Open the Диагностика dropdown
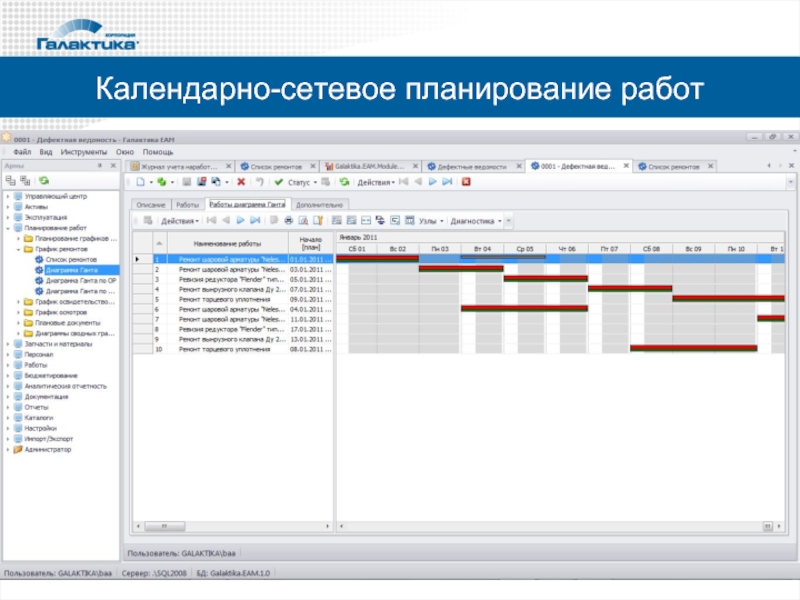Viewport: 800px width, 600px height. pyautogui.click(x=476, y=221)
